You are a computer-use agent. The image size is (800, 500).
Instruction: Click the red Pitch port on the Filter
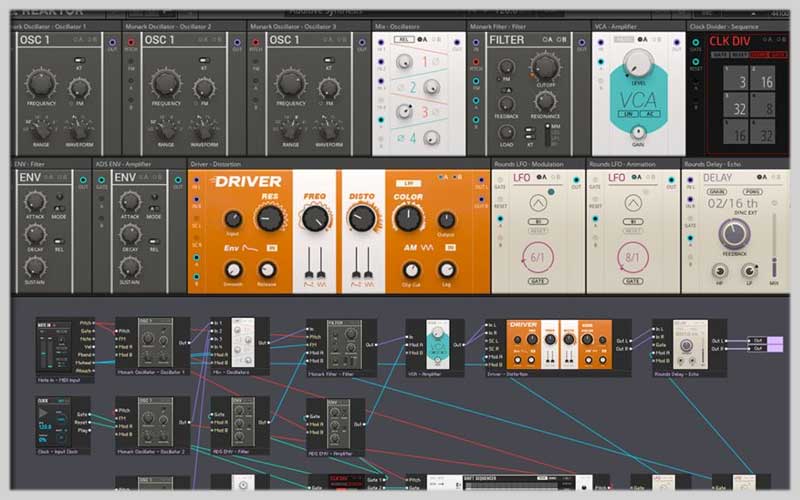pos(476,62)
